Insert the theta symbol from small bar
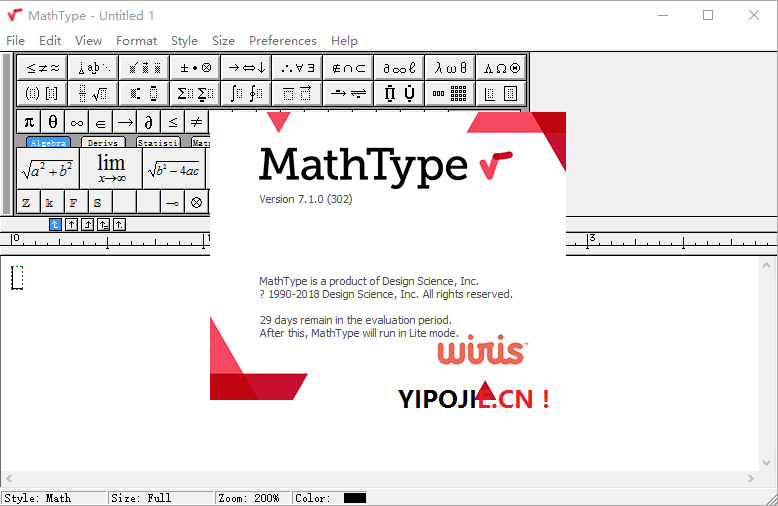The width and height of the screenshot is (778, 506). [53, 122]
